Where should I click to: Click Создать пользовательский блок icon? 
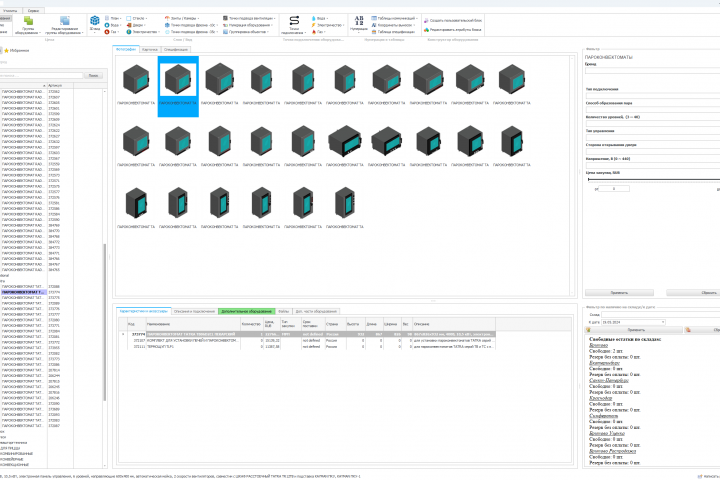tap(426, 21)
